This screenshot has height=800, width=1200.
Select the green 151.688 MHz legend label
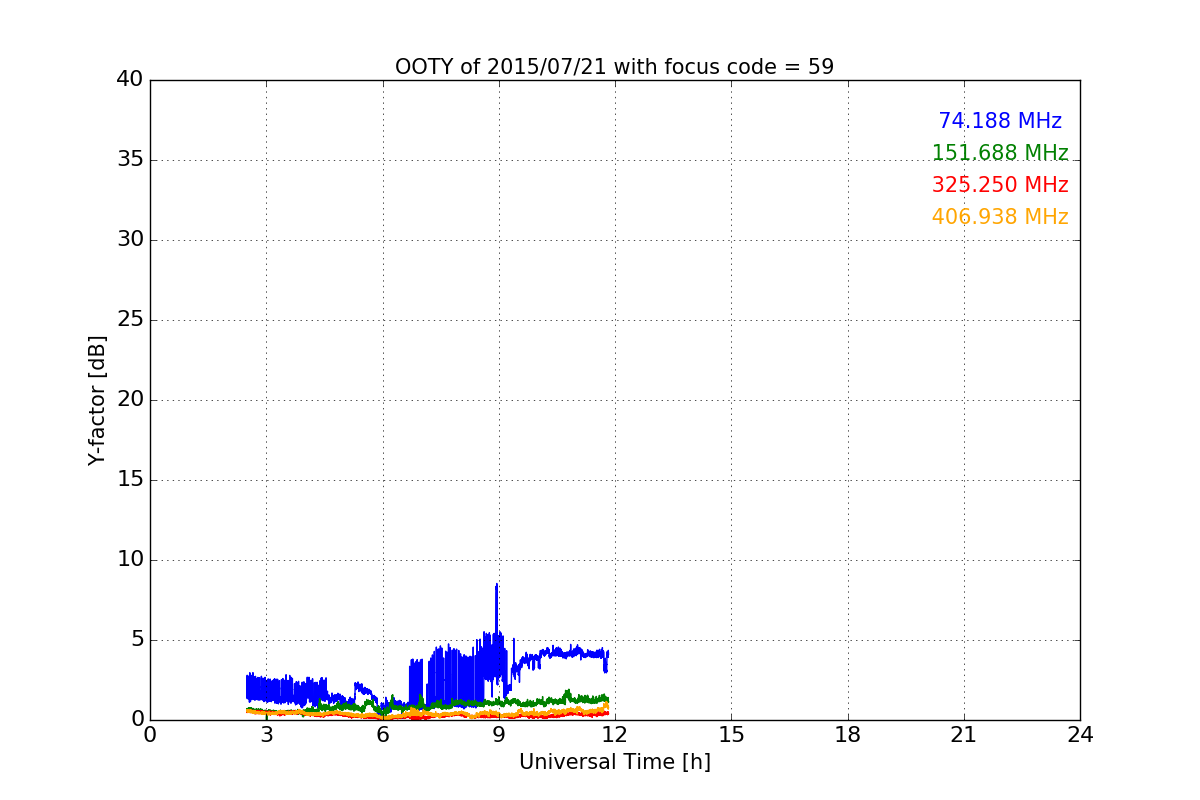[x=1000, y=153]
